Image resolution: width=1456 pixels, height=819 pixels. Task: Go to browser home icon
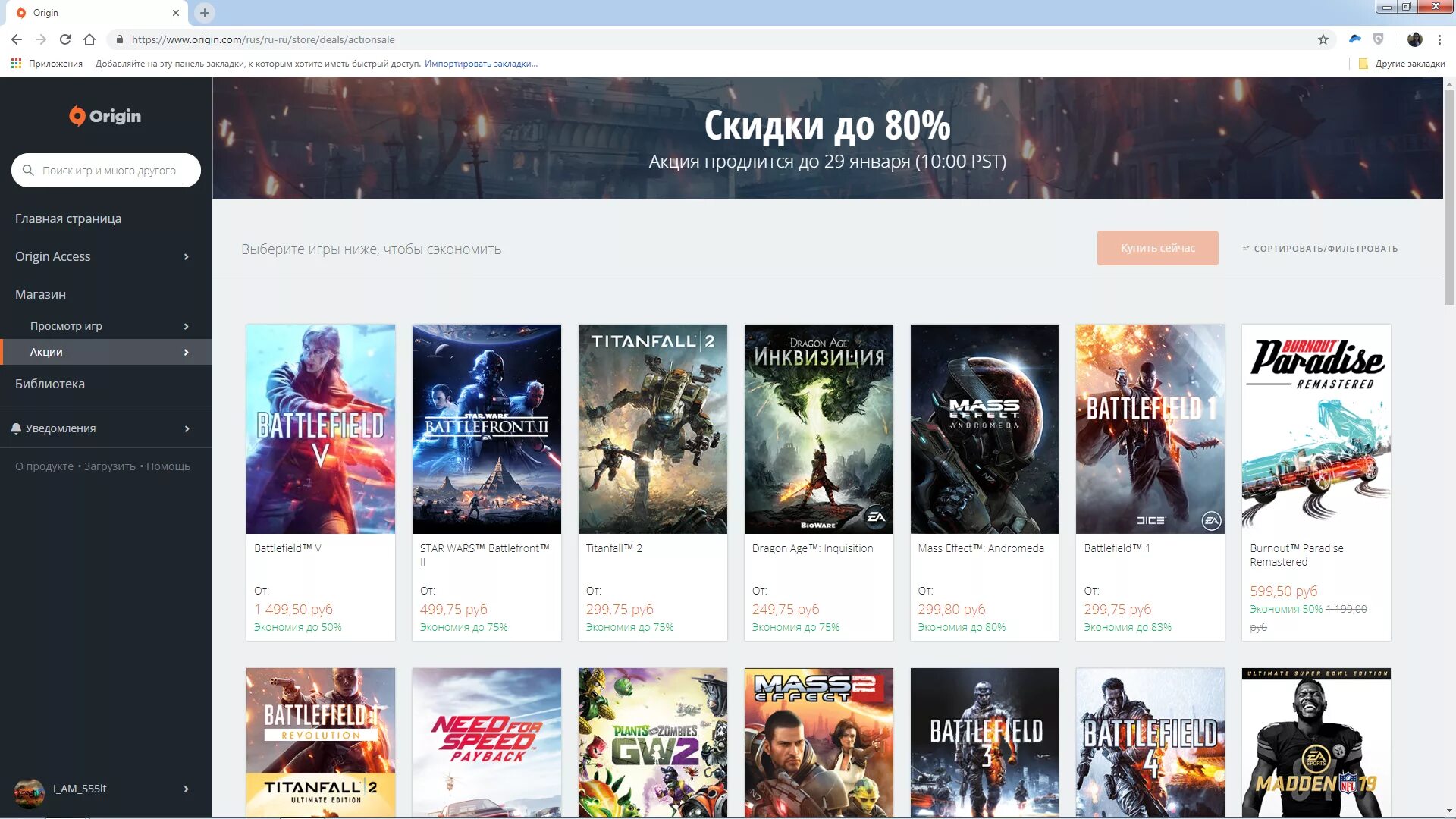tap(89, 39)
